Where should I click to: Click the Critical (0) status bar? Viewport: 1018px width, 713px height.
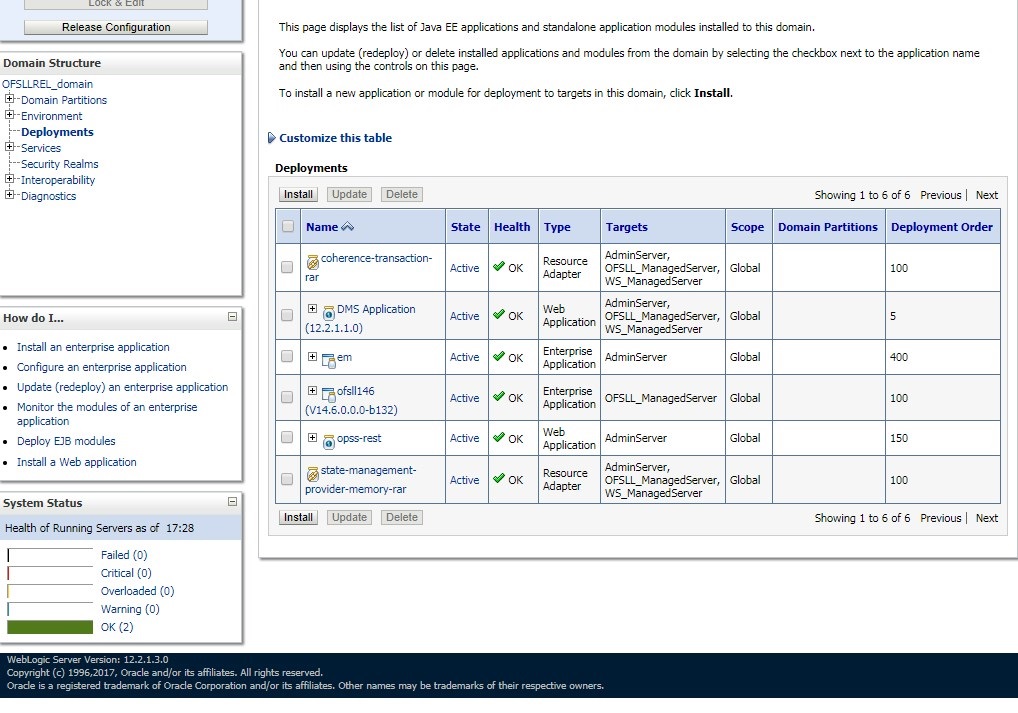(x=50, y=573)
